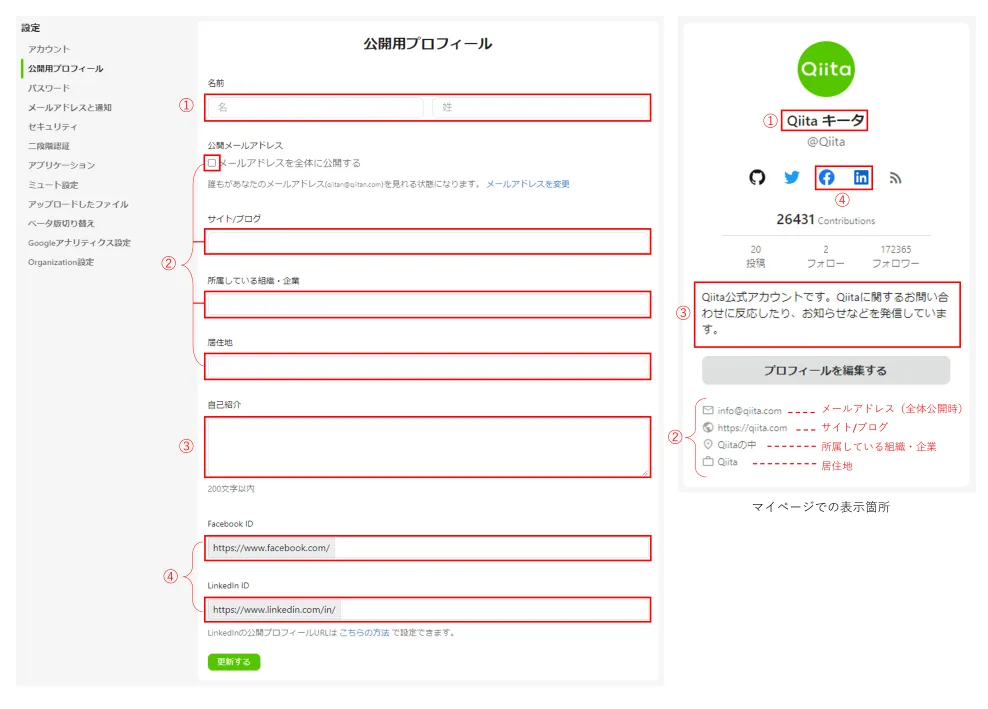Focus the 名 first name field
Viewport: 988px width, 709px height.
tap(316, 108)
